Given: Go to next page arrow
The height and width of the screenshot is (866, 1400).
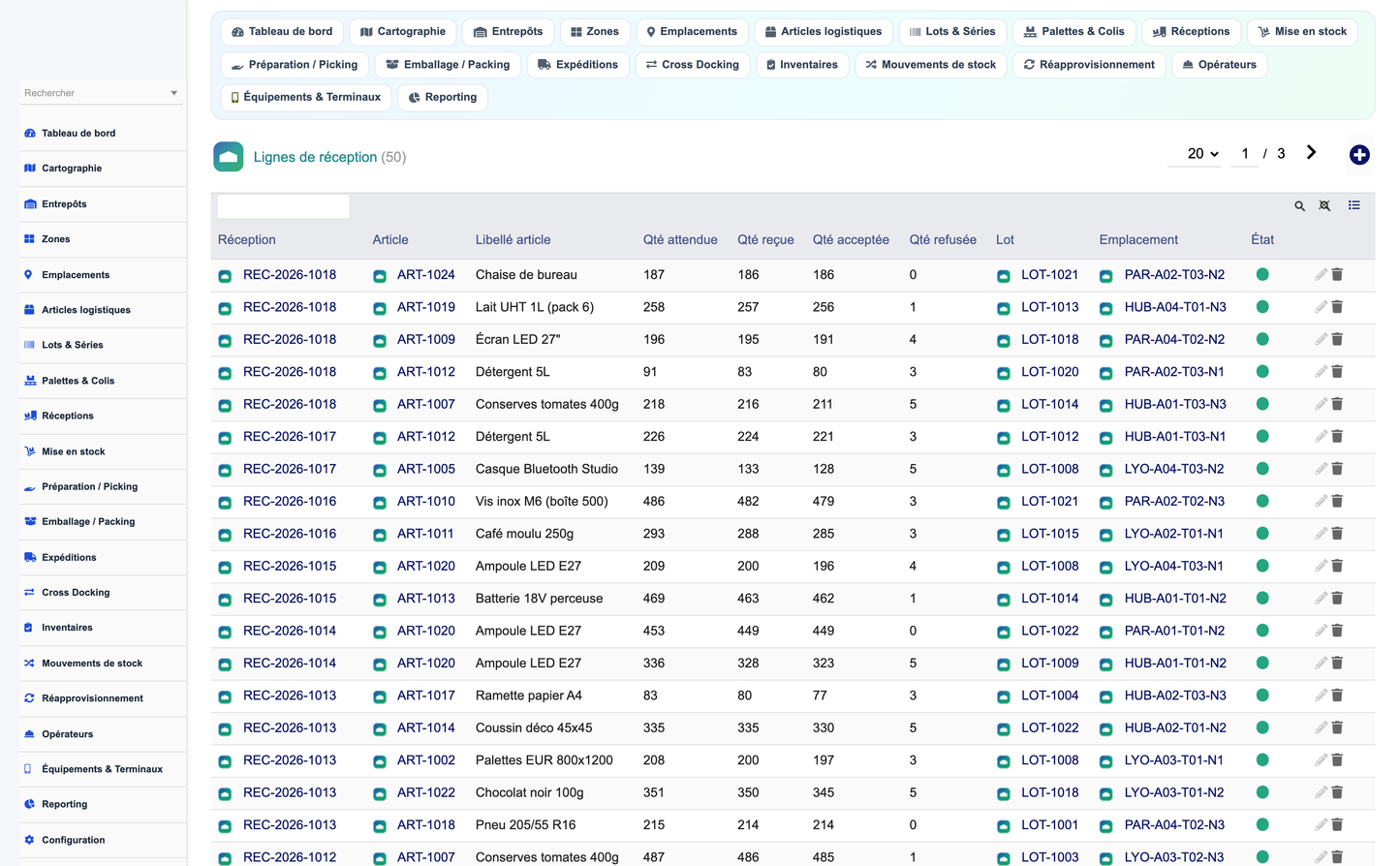Looking at the screenshot, I should [x=1311, y=153].
